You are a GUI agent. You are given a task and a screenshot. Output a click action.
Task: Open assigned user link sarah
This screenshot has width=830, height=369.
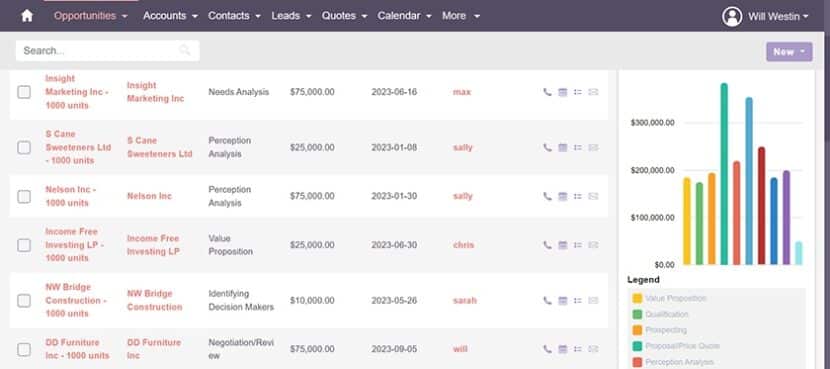[465, 301]
